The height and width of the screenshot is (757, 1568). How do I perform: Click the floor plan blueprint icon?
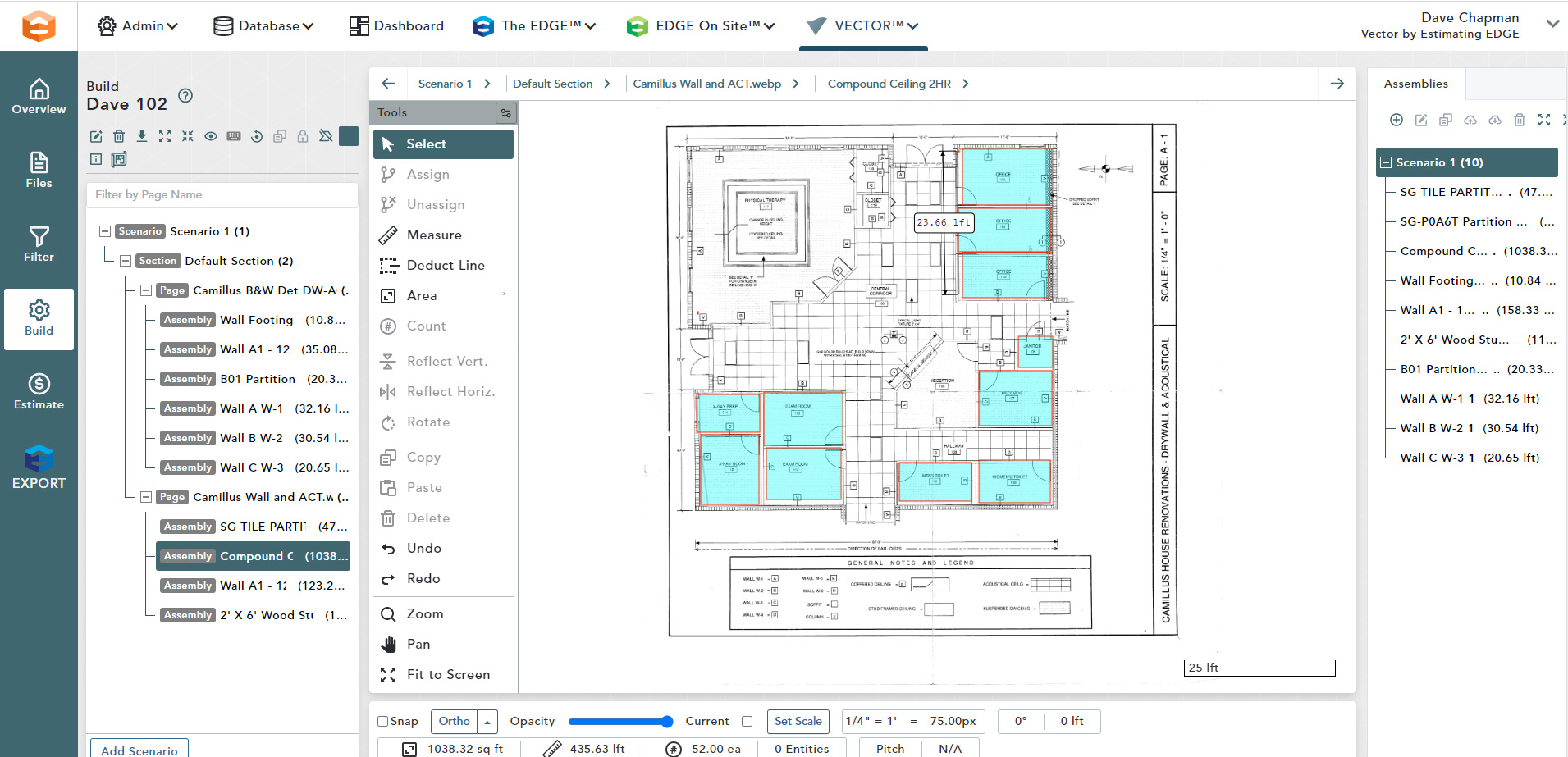click(119, 159)
